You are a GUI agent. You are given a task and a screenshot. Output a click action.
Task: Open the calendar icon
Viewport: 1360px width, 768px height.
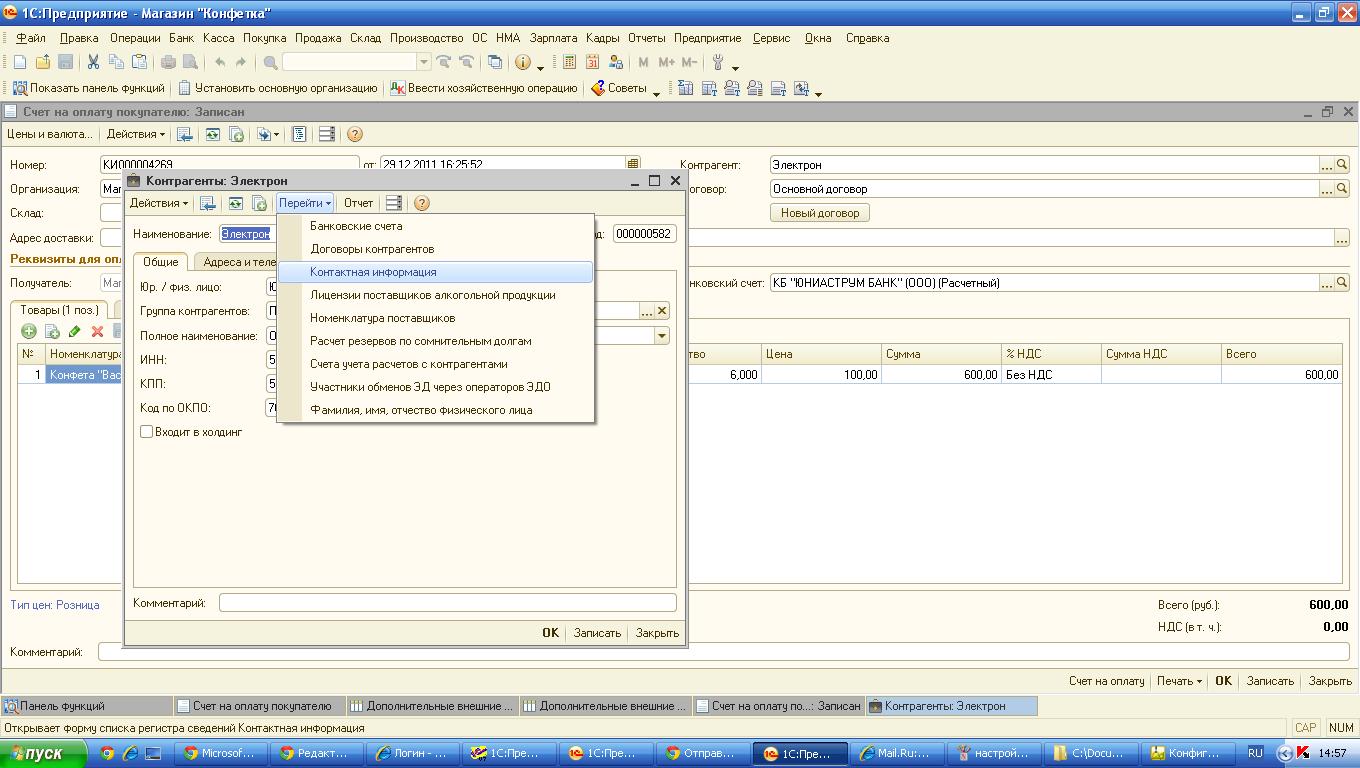pos(592,62)
